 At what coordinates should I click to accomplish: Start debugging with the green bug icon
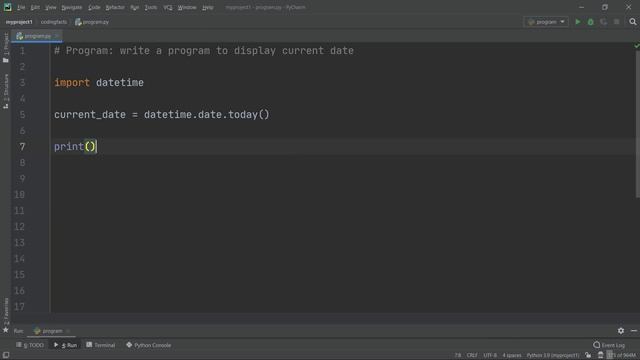[x=591, y=22]
